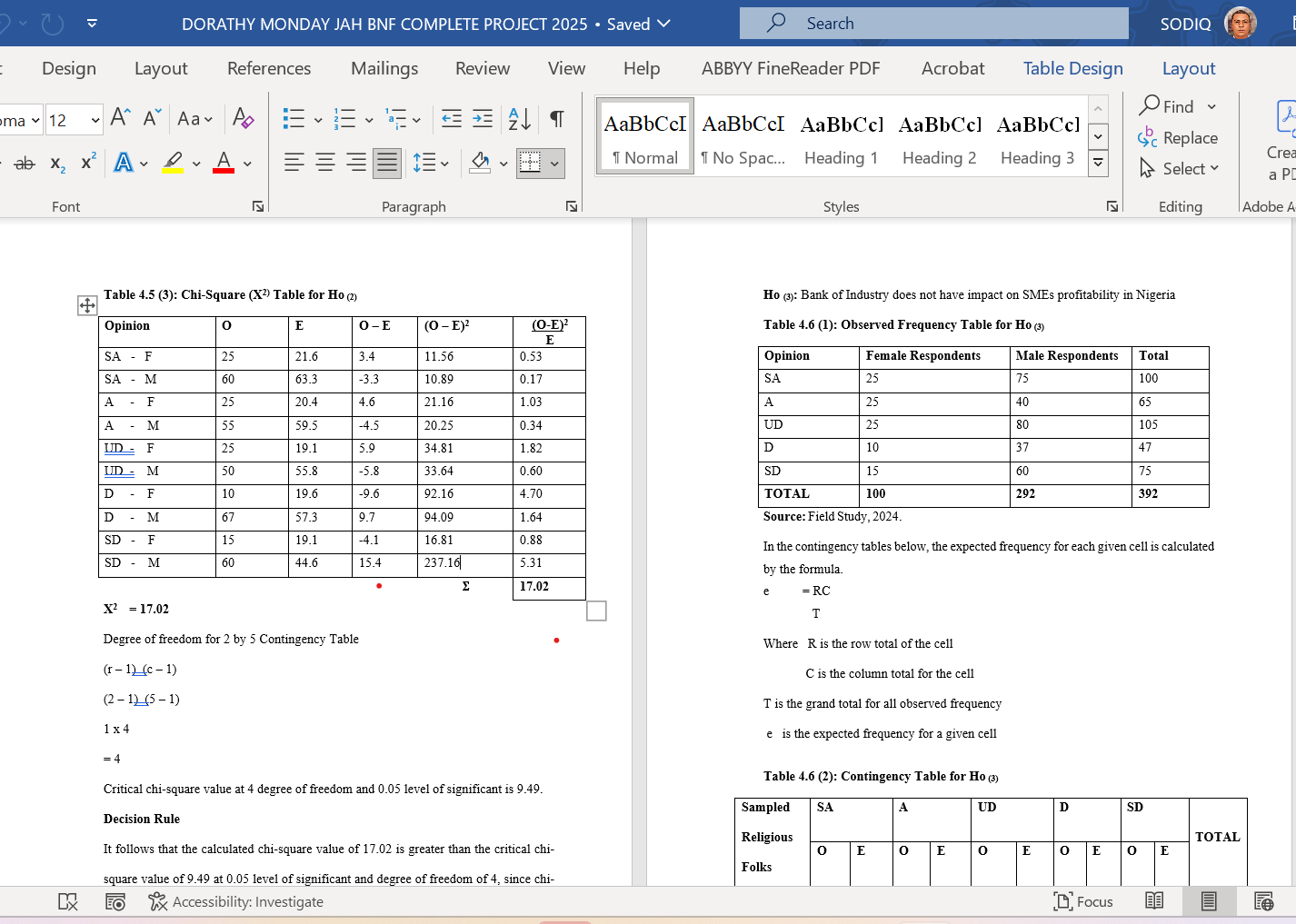Screen dimensions: 1296x924
Task: Open the Borders dropdown arrow
Action: point(554,164)
